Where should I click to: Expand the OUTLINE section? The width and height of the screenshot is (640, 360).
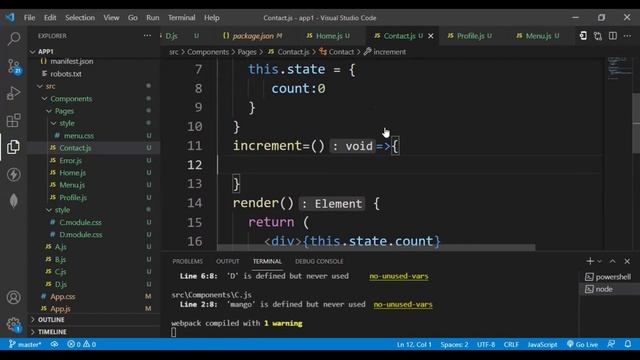[x=51, y=320]
